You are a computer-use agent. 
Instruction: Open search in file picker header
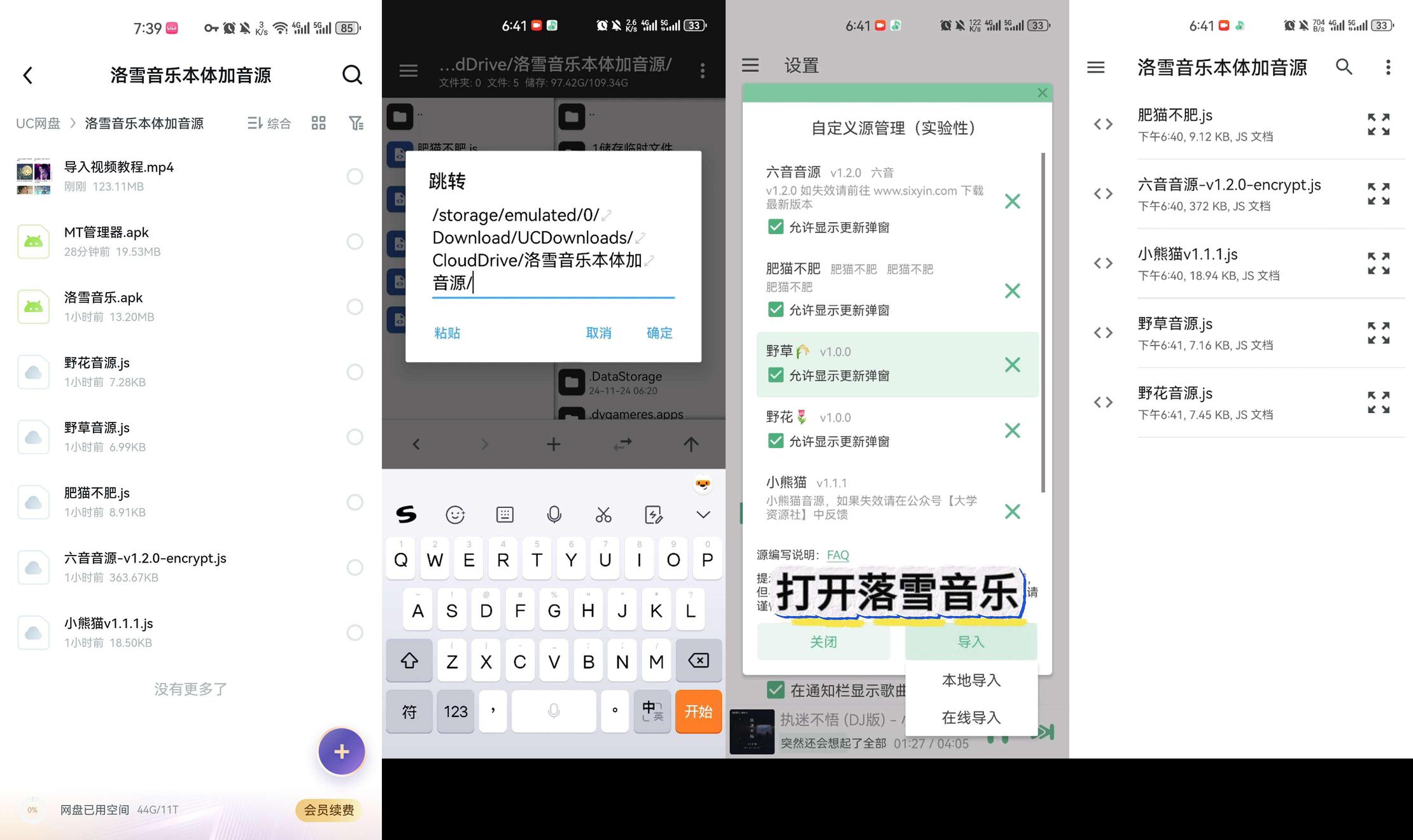[x=1344, y=67]
